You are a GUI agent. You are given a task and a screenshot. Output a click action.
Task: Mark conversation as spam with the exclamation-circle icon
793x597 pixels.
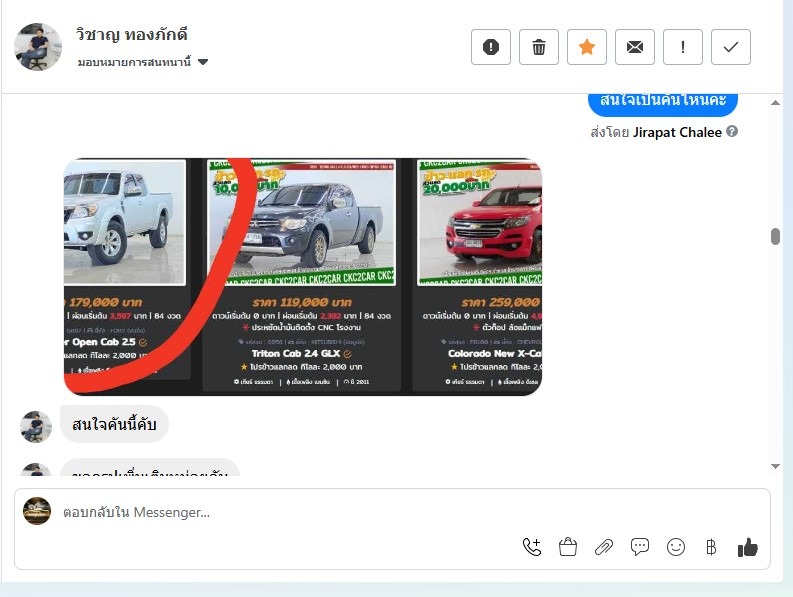tap(491, 47)
